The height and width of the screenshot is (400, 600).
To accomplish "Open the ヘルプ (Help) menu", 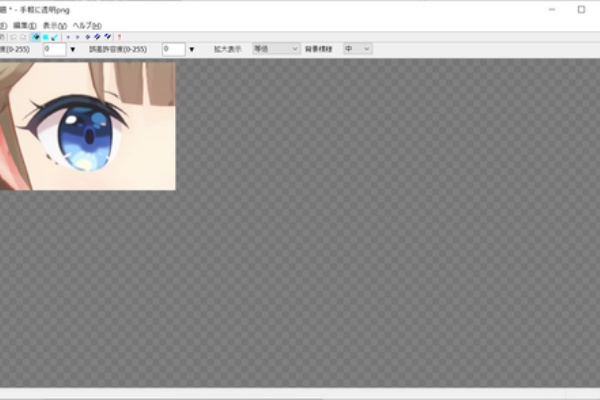I will 88,24.
